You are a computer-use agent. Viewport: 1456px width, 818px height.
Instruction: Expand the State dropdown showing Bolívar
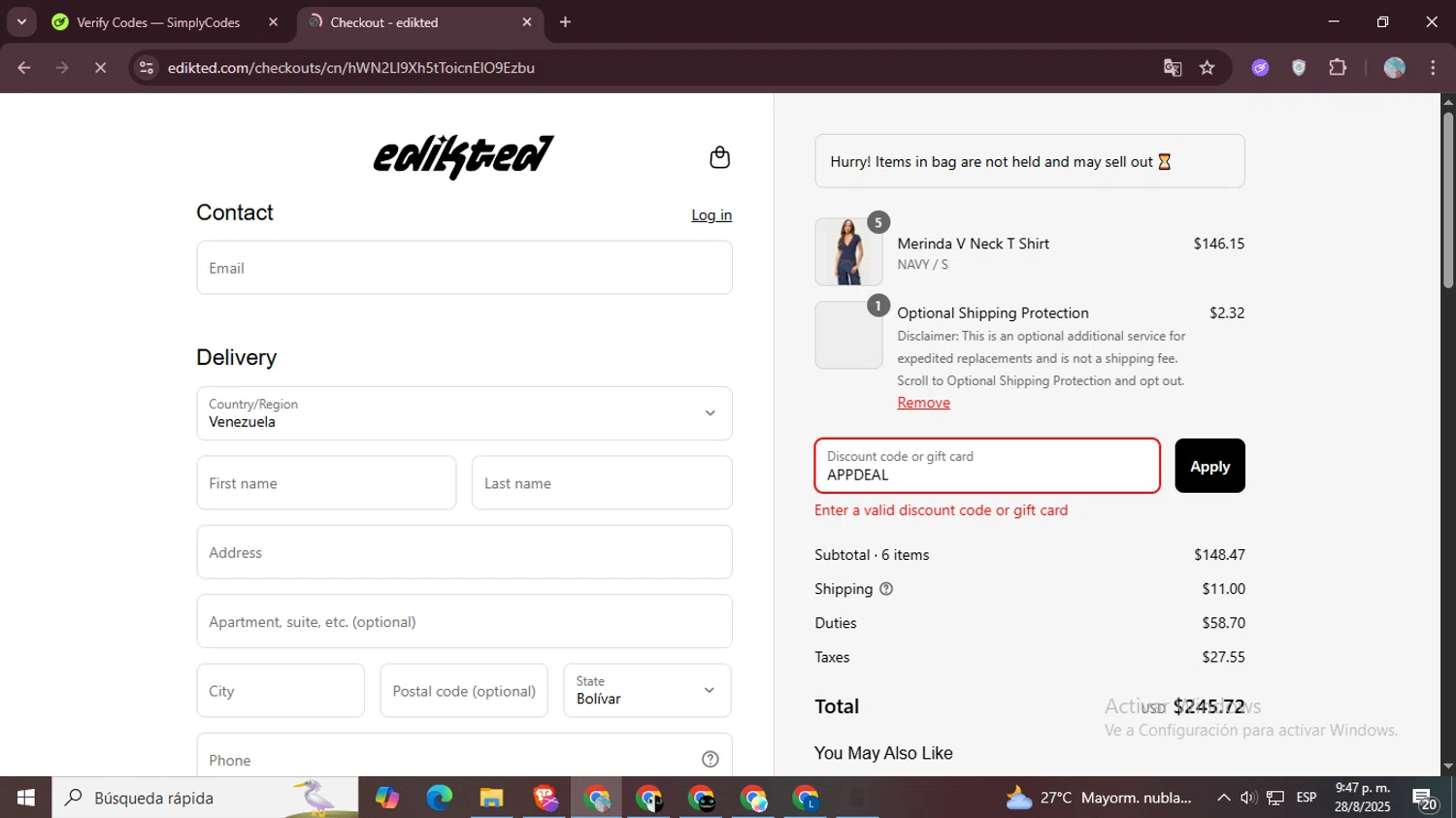click(x=647, y=691)
